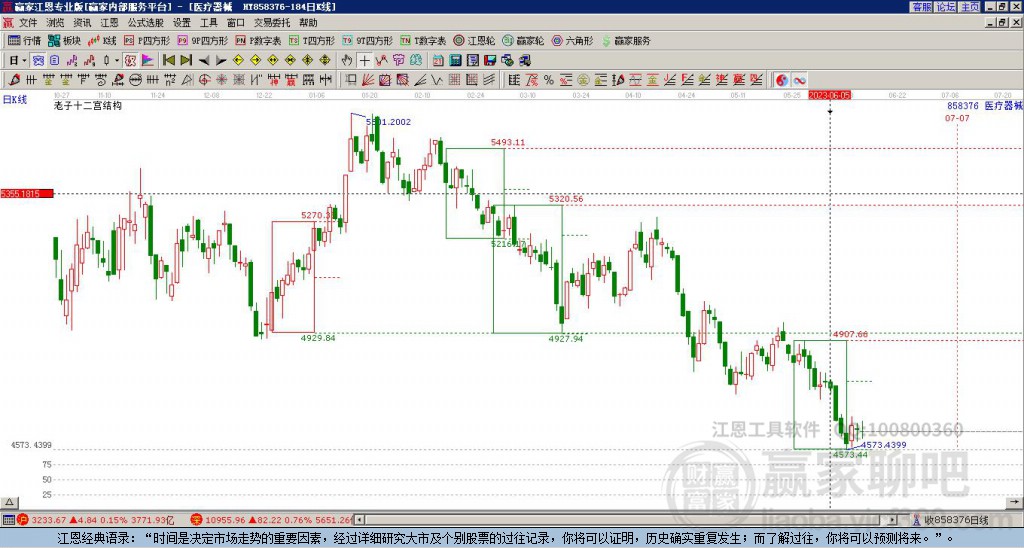Click the Shenzhen index 10955.96 status
1024x548 pixels.
[274, 520]
